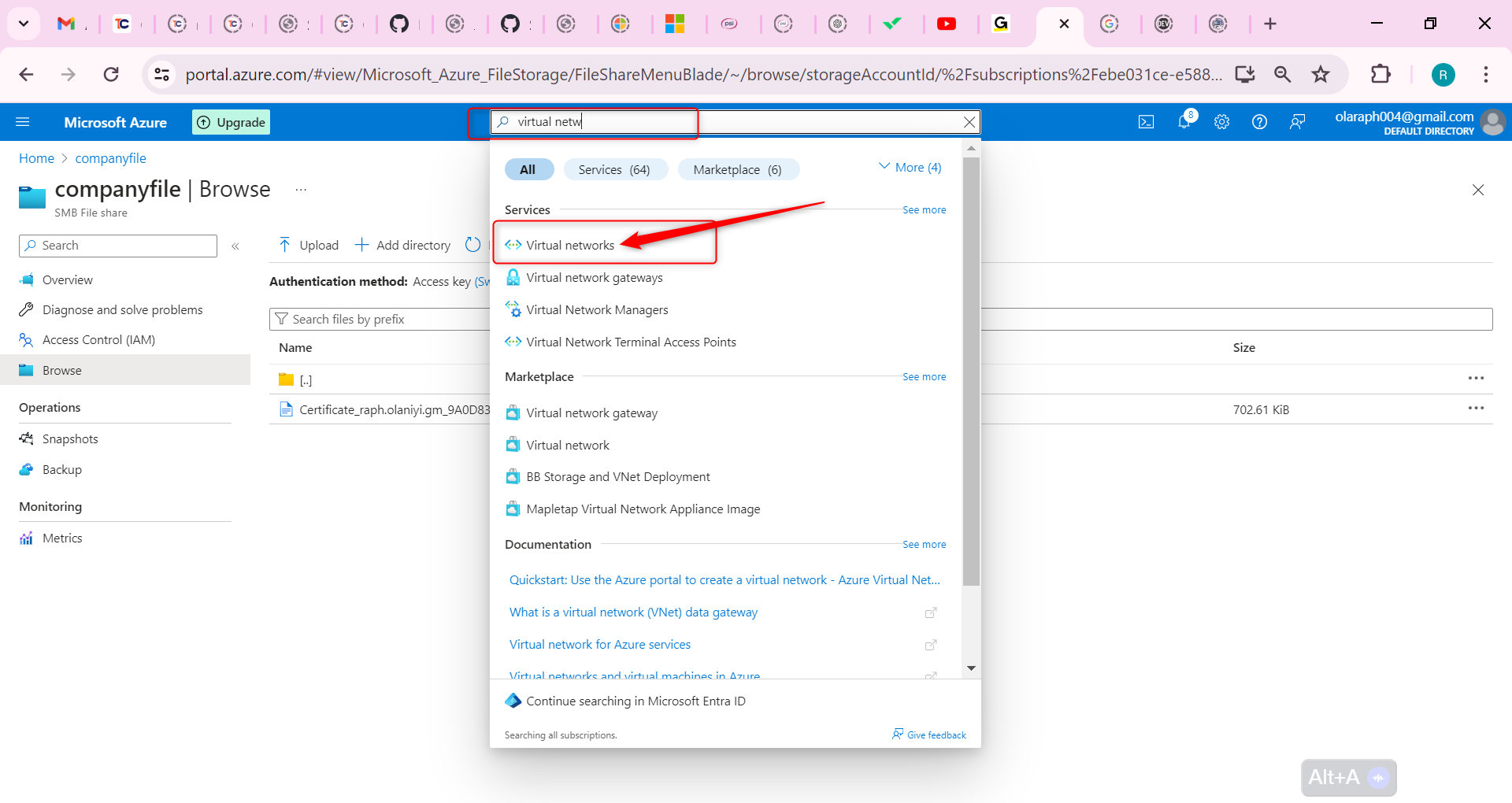Viewport: 1512px width, 803px height.
Task: Click See more next to Marketplace
Action: coord(925,377)
